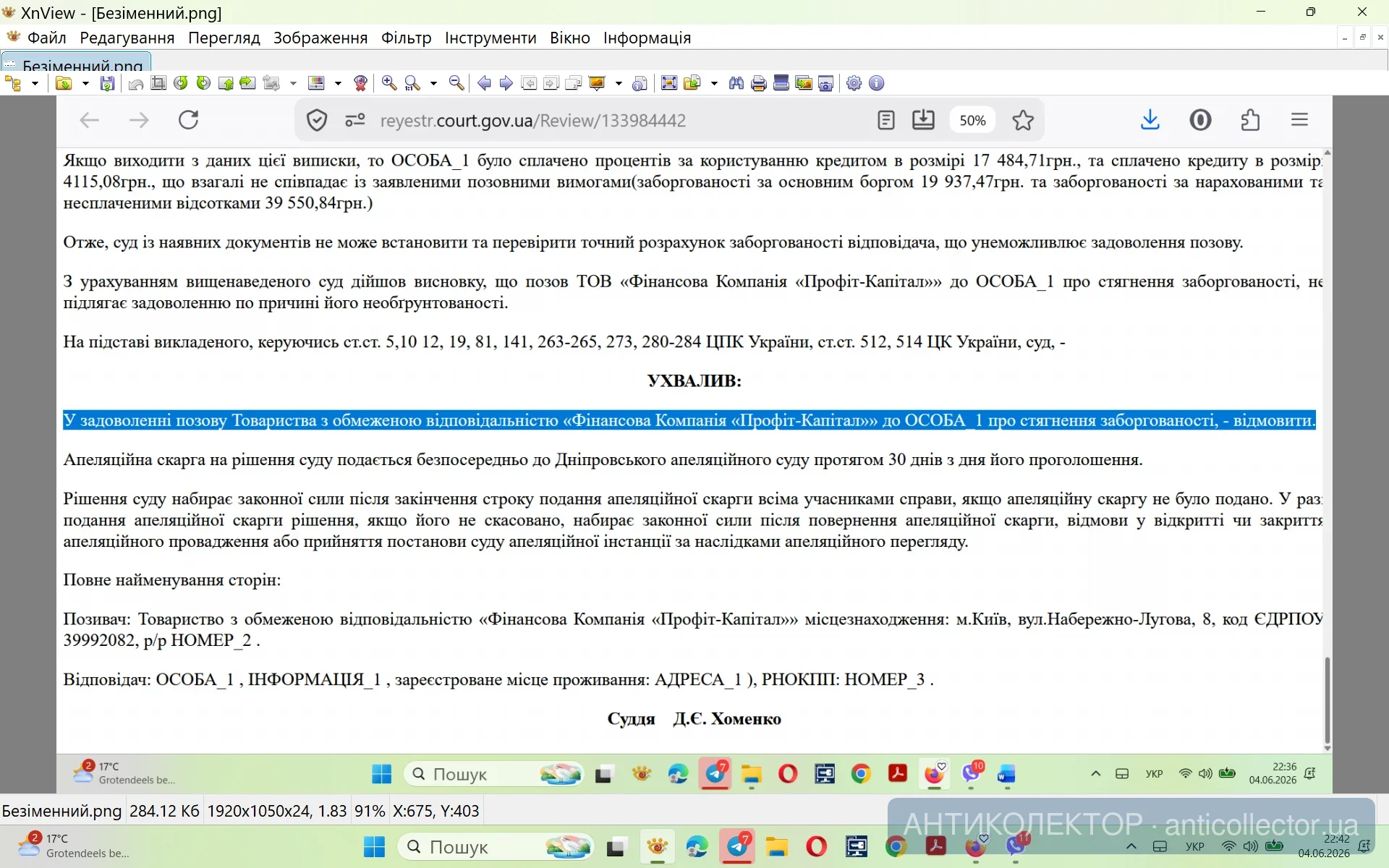
Task: Show hidden tray icons chevron on bottom taskbar
Action: pyautogui.click(x=1131, y=846)
